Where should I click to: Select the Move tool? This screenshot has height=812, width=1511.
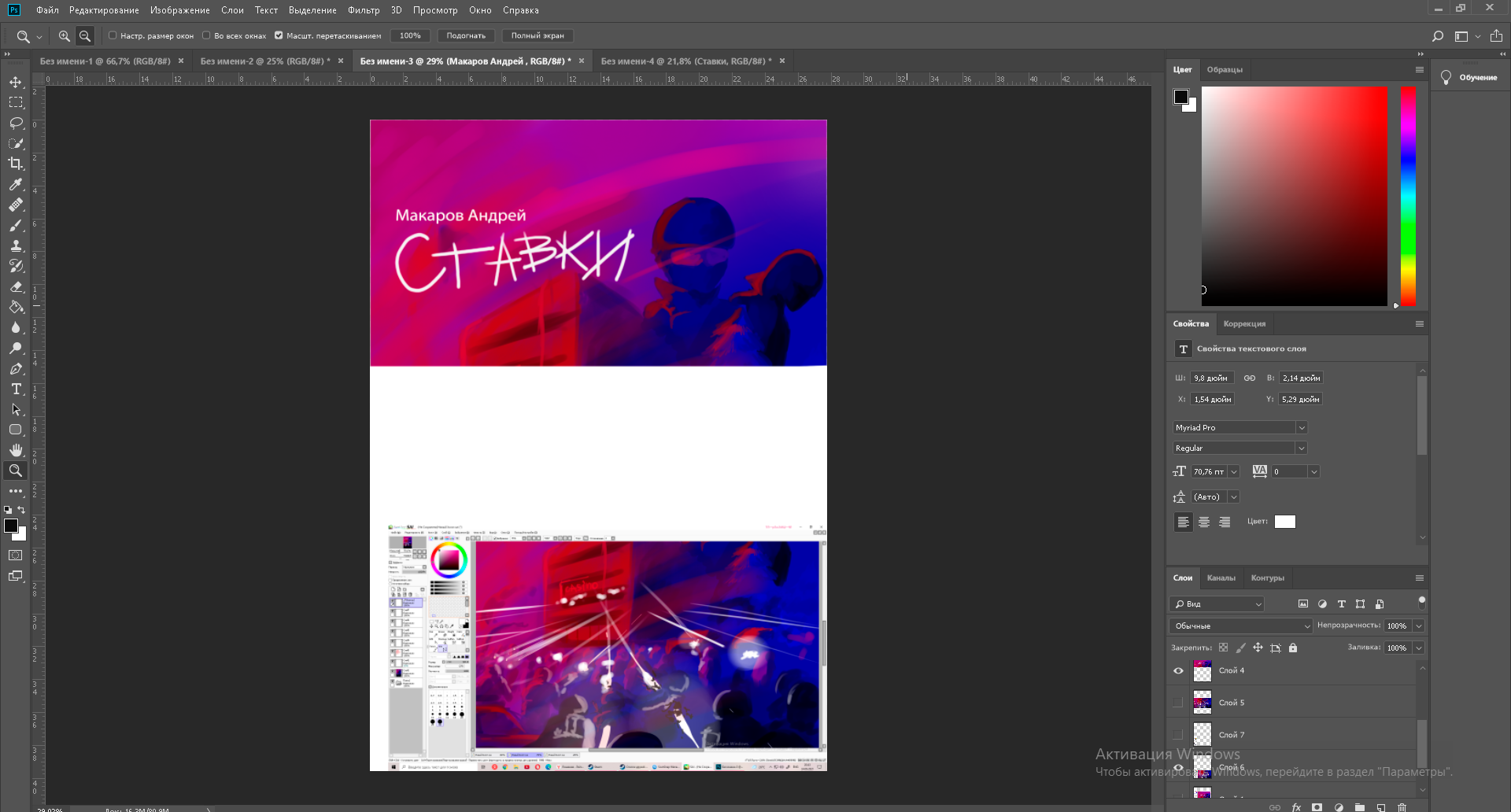[x=16, y=83]
